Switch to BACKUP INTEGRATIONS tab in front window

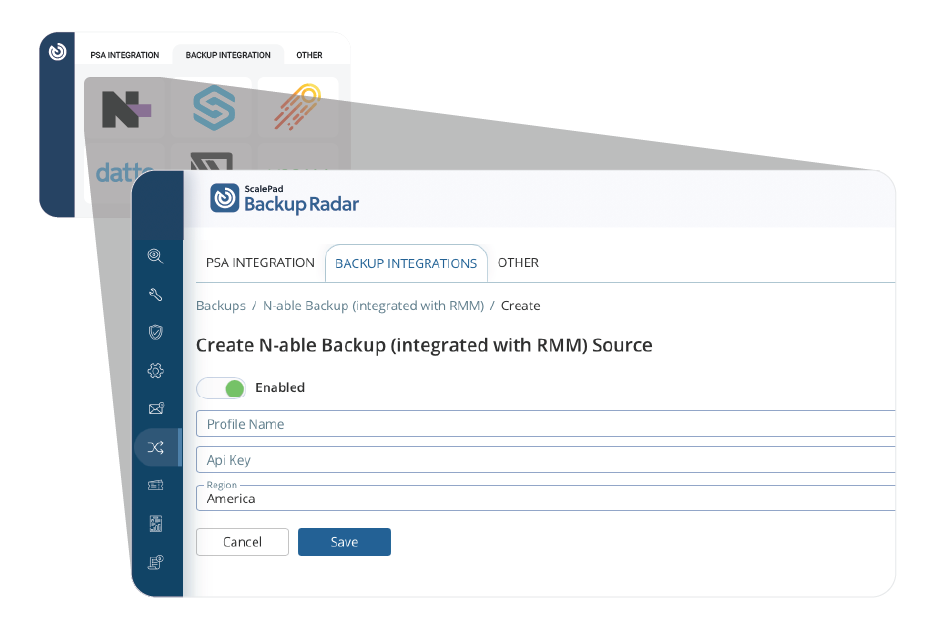(x=406, y=263)
